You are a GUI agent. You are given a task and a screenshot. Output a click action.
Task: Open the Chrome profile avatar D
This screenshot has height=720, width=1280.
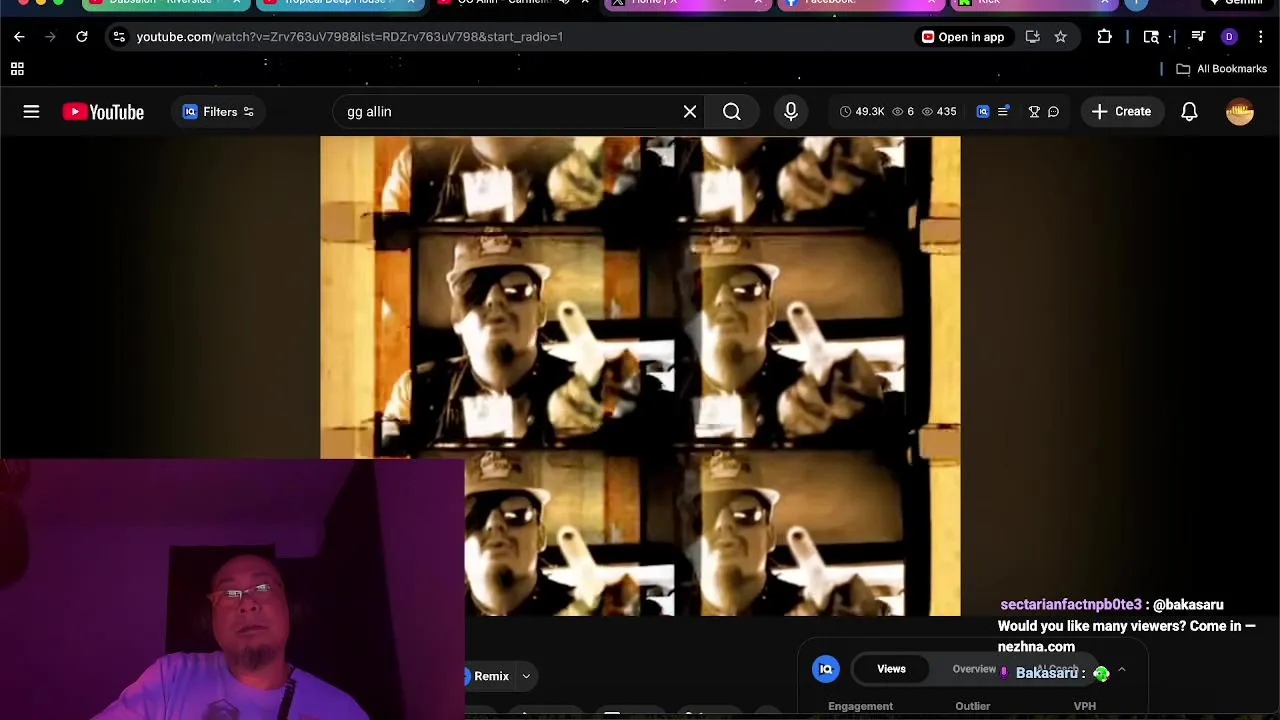pos(1229,37)
